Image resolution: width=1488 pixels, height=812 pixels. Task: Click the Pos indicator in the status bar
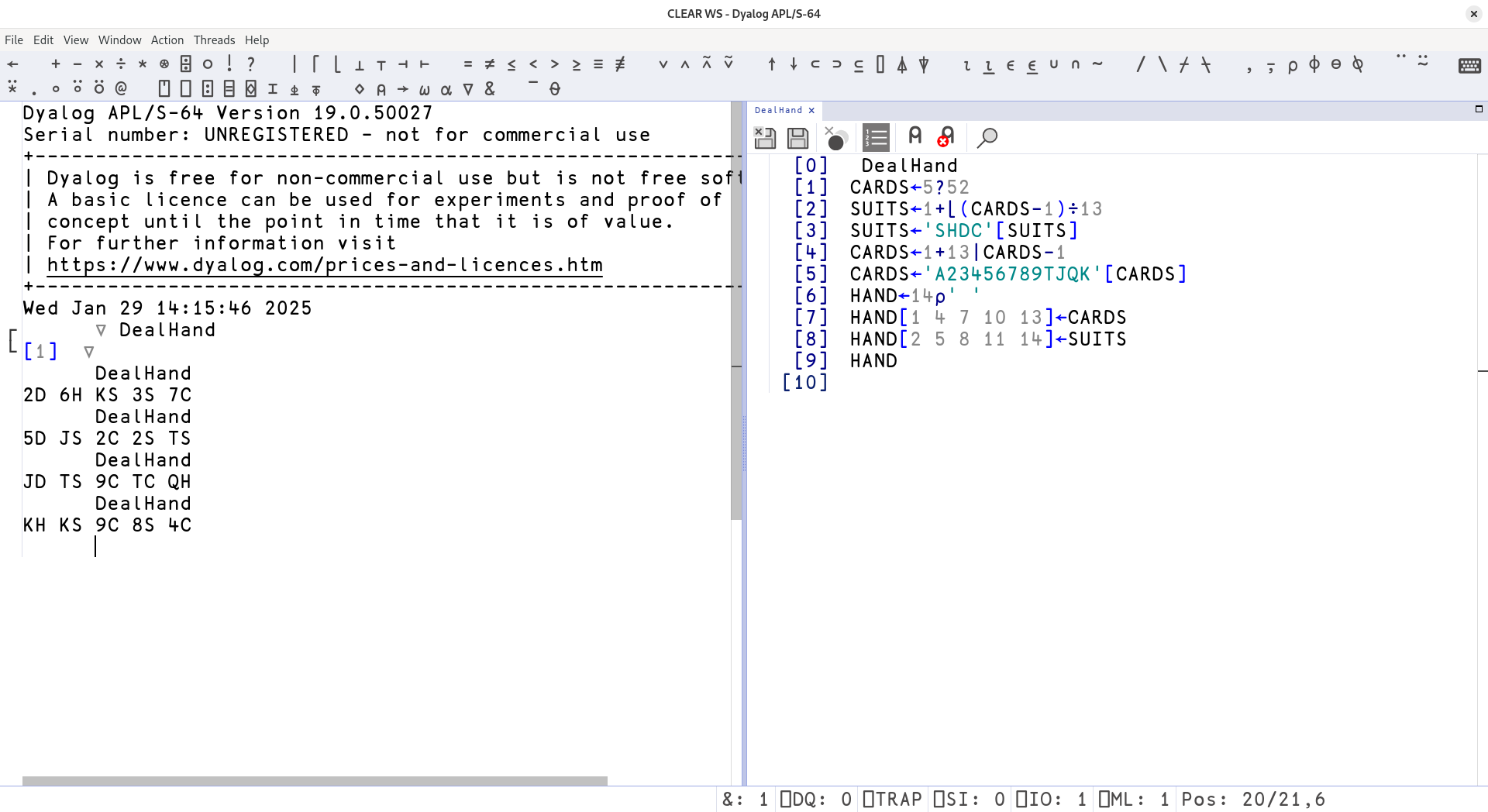click(1252, 799)
